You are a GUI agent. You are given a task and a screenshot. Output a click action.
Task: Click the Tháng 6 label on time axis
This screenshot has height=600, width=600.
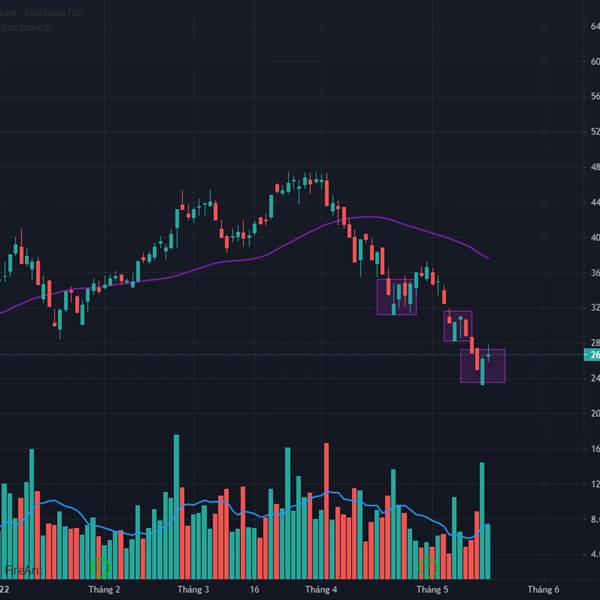click(543, 589)
